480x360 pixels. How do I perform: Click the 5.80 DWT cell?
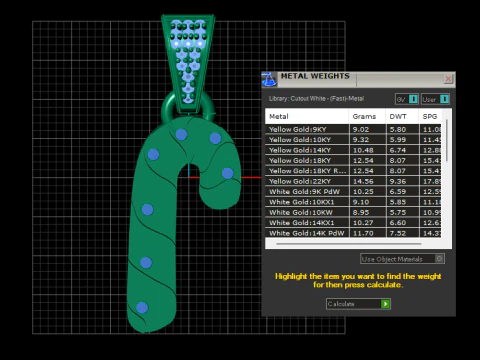402,129
